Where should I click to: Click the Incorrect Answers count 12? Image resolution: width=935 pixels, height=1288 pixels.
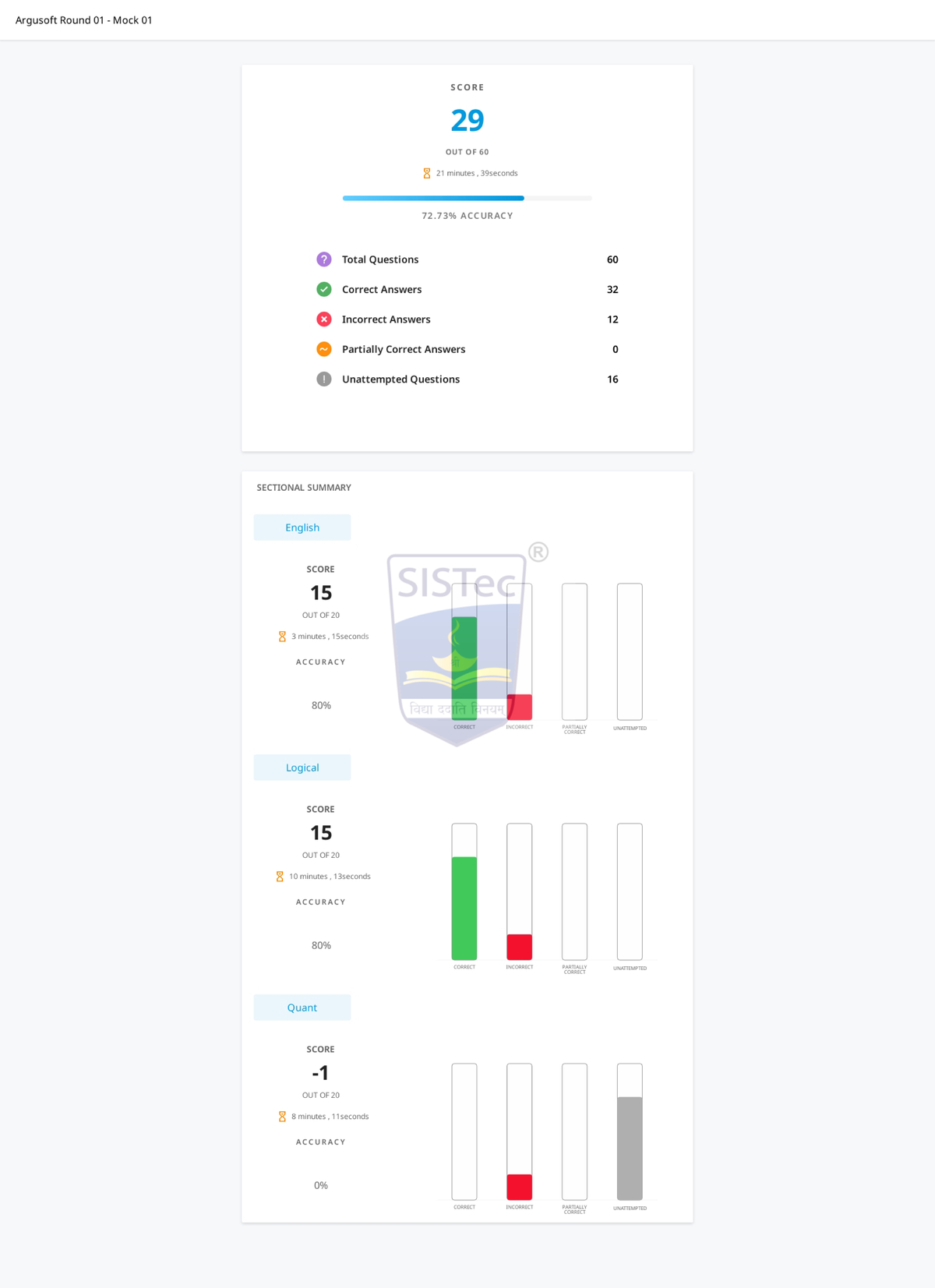[x=612, y=319]
